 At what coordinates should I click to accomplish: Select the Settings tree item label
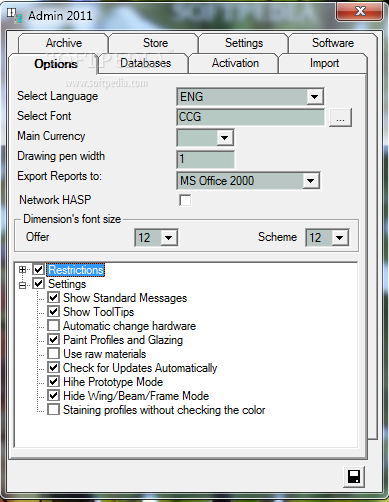pyautogui.click(x=67, y=284)
